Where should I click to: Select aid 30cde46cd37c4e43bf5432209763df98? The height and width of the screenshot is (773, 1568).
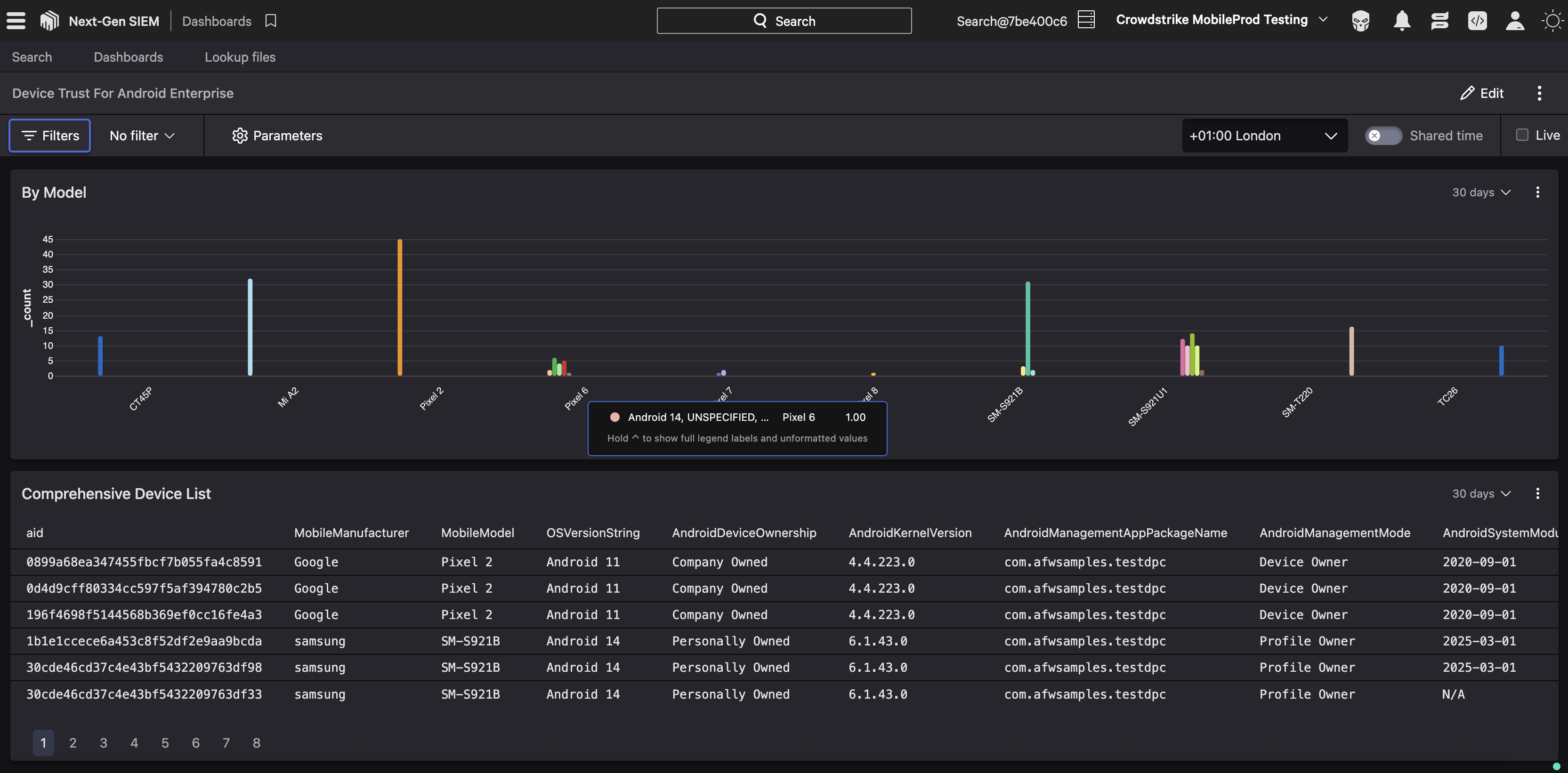(x=144, y=667)
